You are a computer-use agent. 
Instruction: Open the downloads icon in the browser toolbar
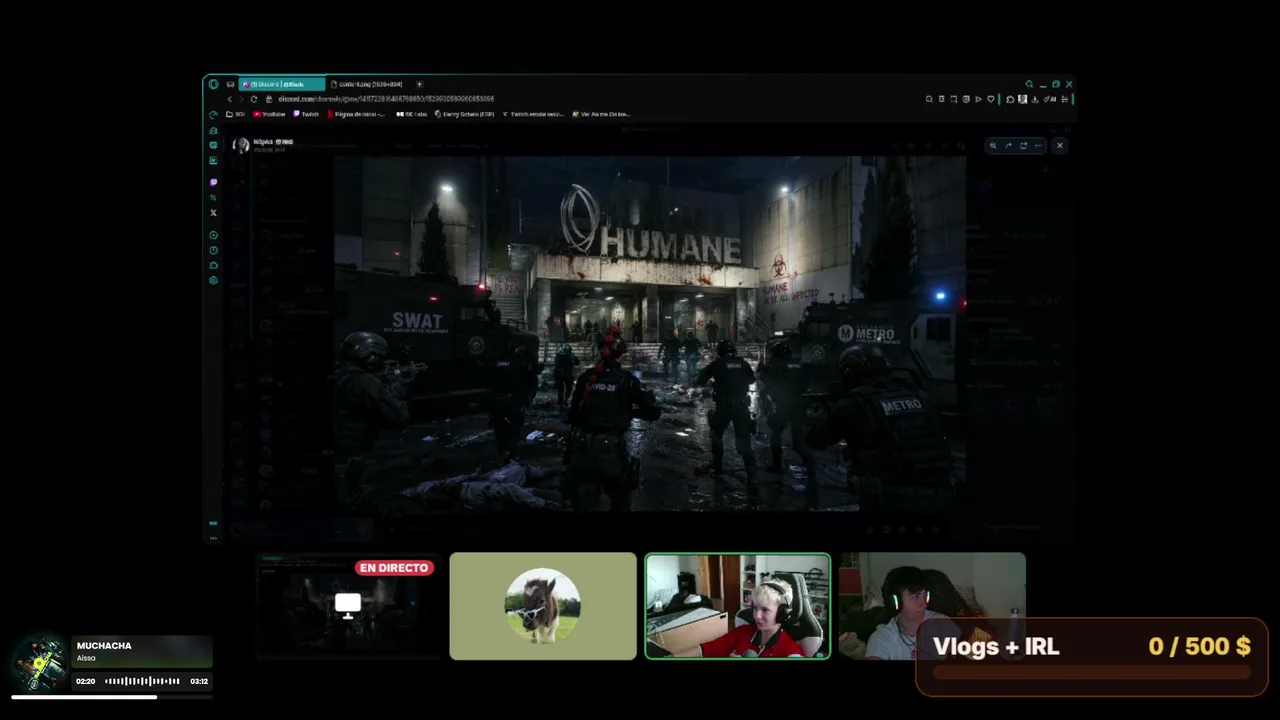[x=1034, y=99]
